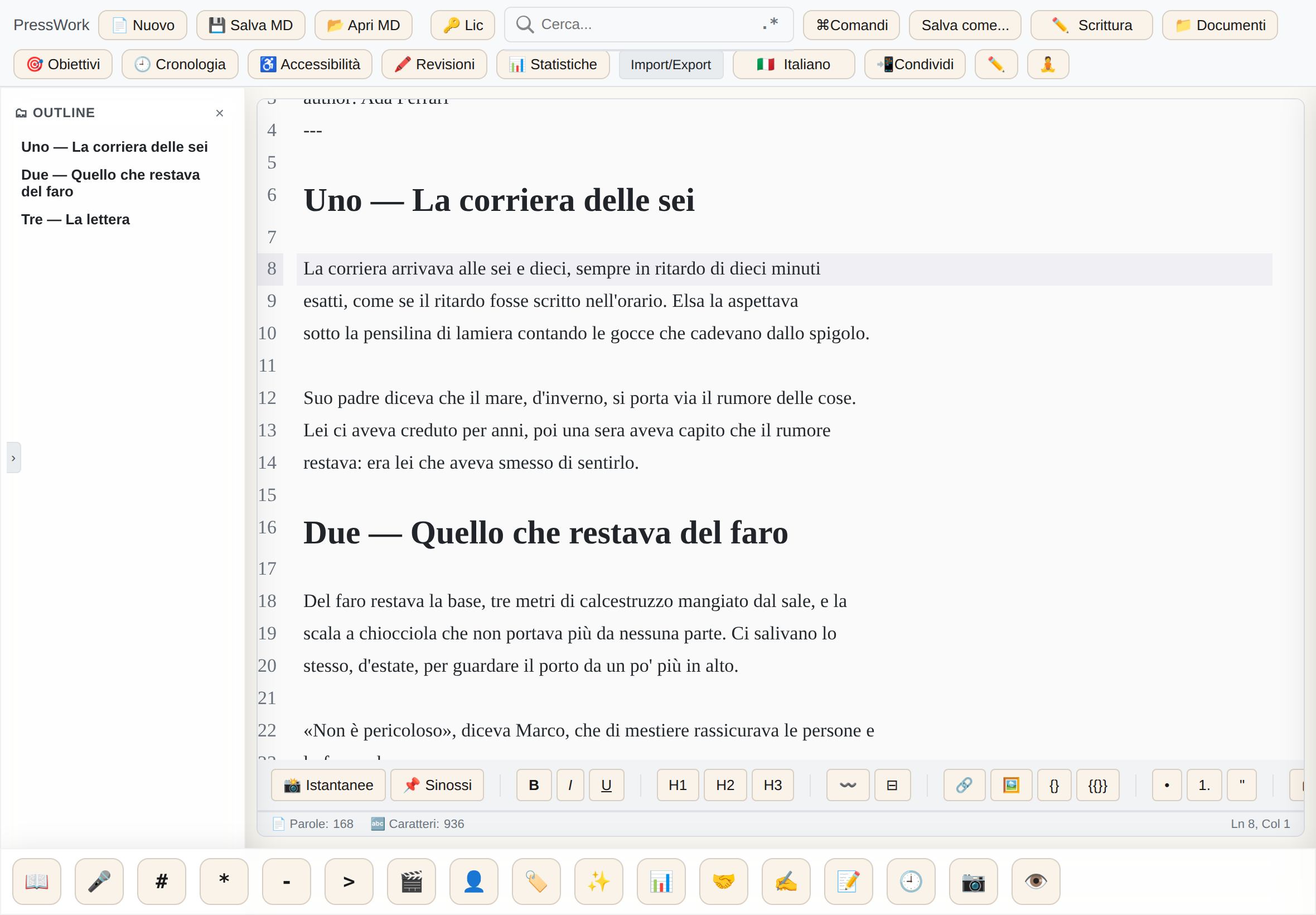Image resolution: width=1316 pixels, height=915 pixels.
Task: Click the memo notepad icon
Action: click(849, 881)
